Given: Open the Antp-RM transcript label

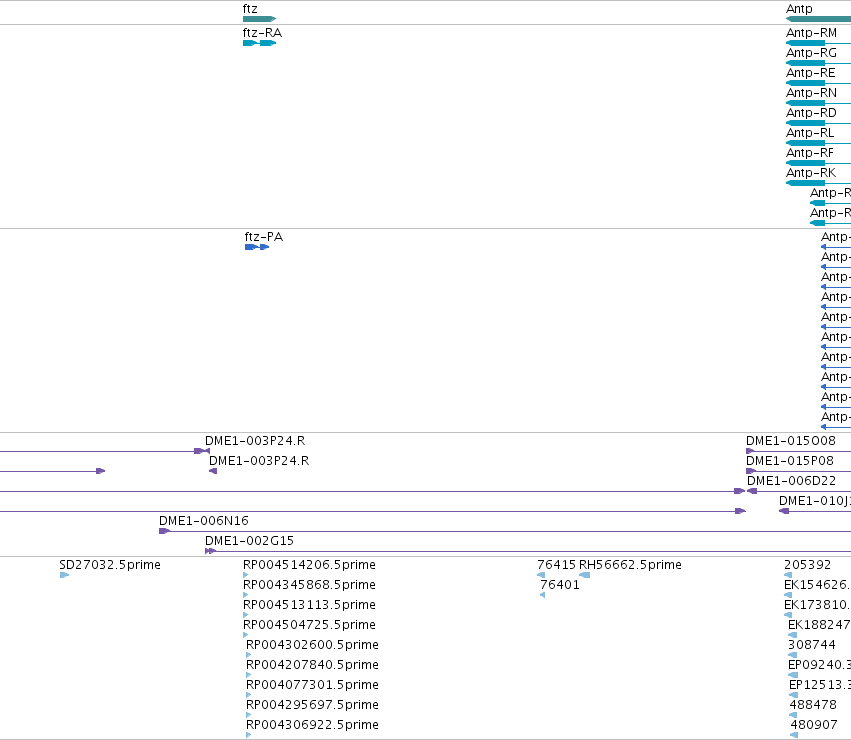Looking at the screenshot, I should pos(811,33).
